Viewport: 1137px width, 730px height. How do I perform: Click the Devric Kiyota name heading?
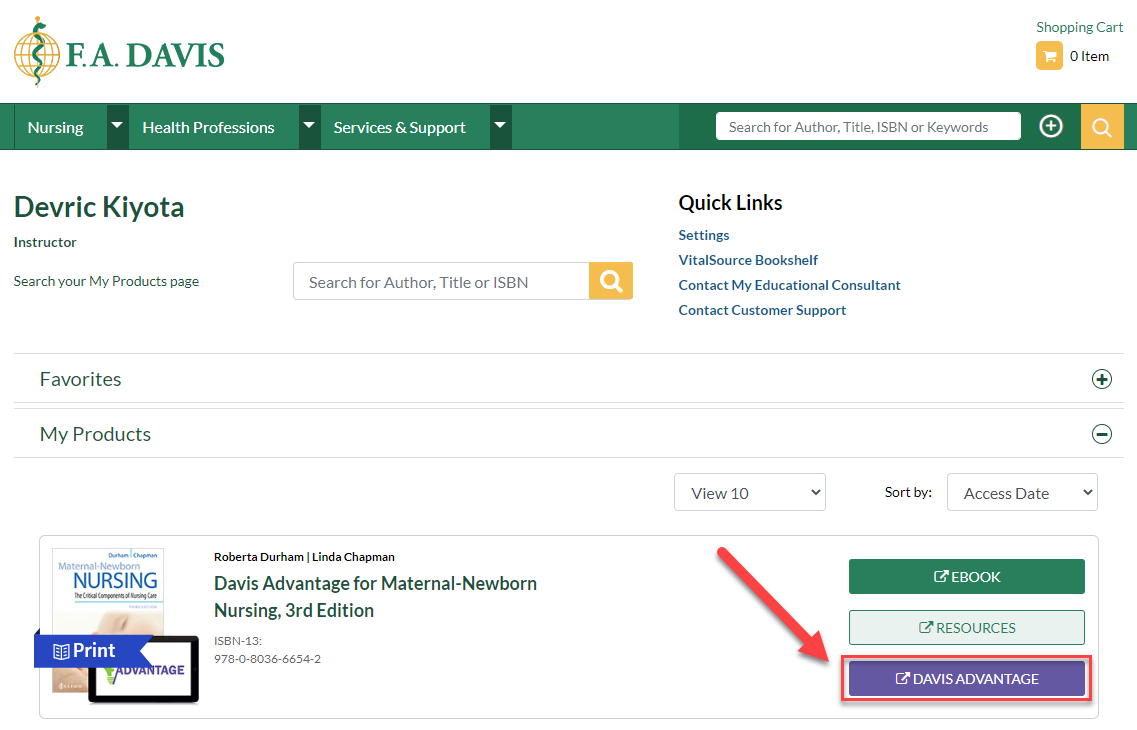[x=99, y=207]
